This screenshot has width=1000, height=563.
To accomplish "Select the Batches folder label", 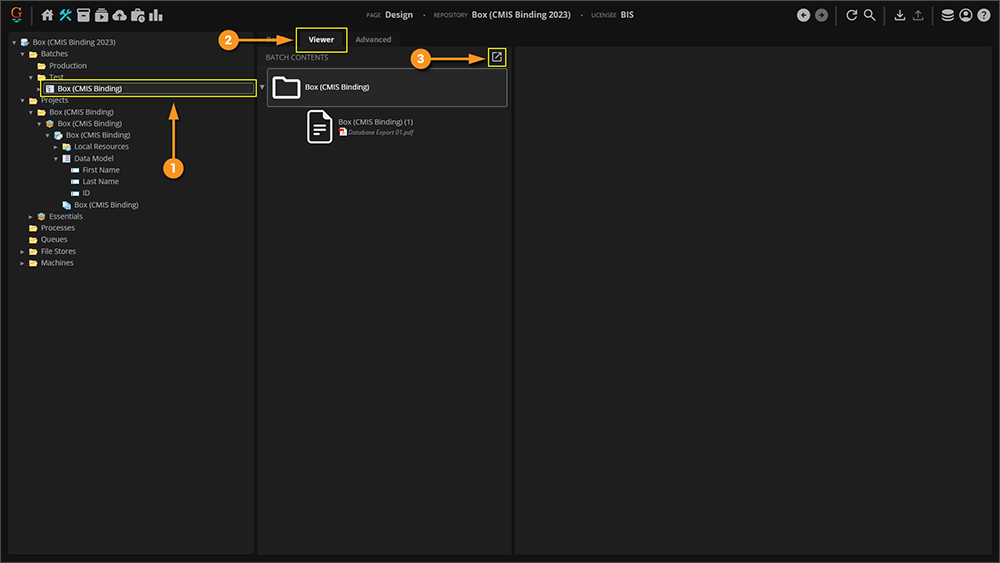I will (54, 54).
